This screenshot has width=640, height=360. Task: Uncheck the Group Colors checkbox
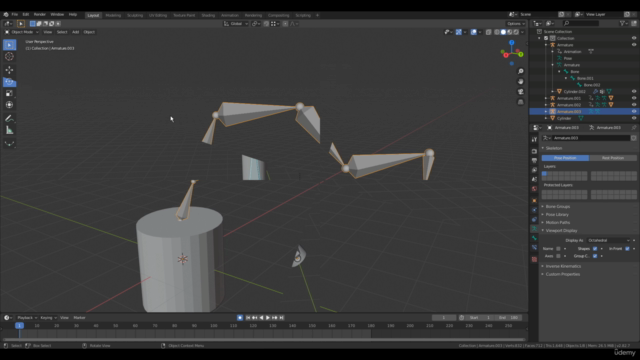click(x=595, y=256)
